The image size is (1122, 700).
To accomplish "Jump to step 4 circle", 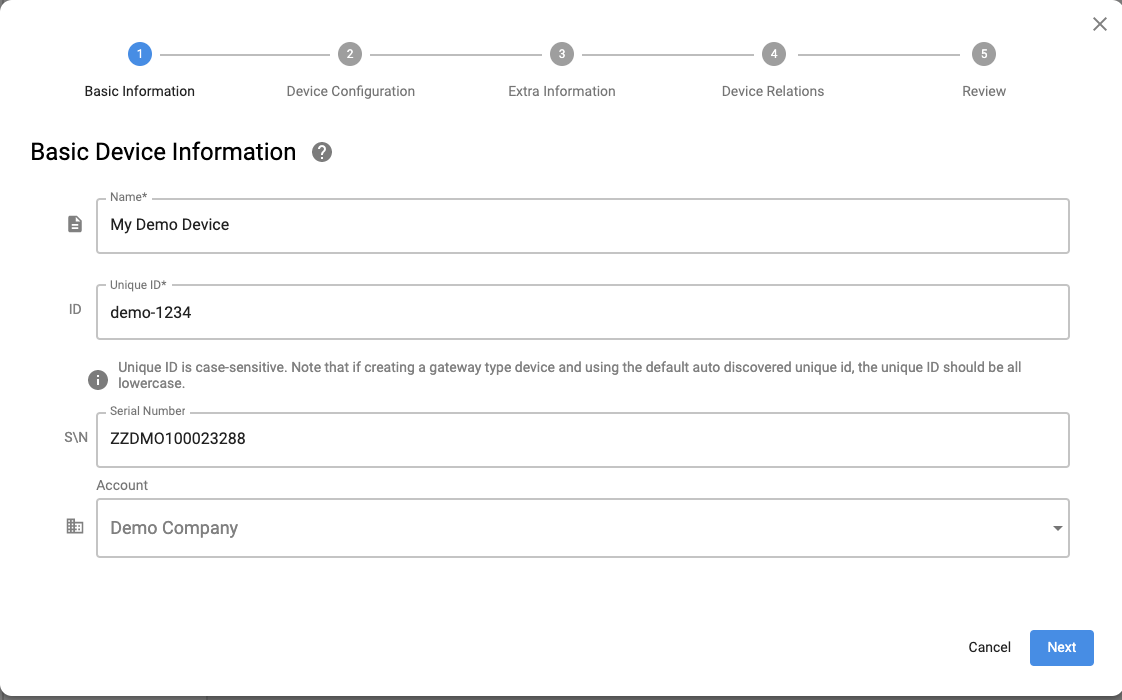I will point(774,54).
